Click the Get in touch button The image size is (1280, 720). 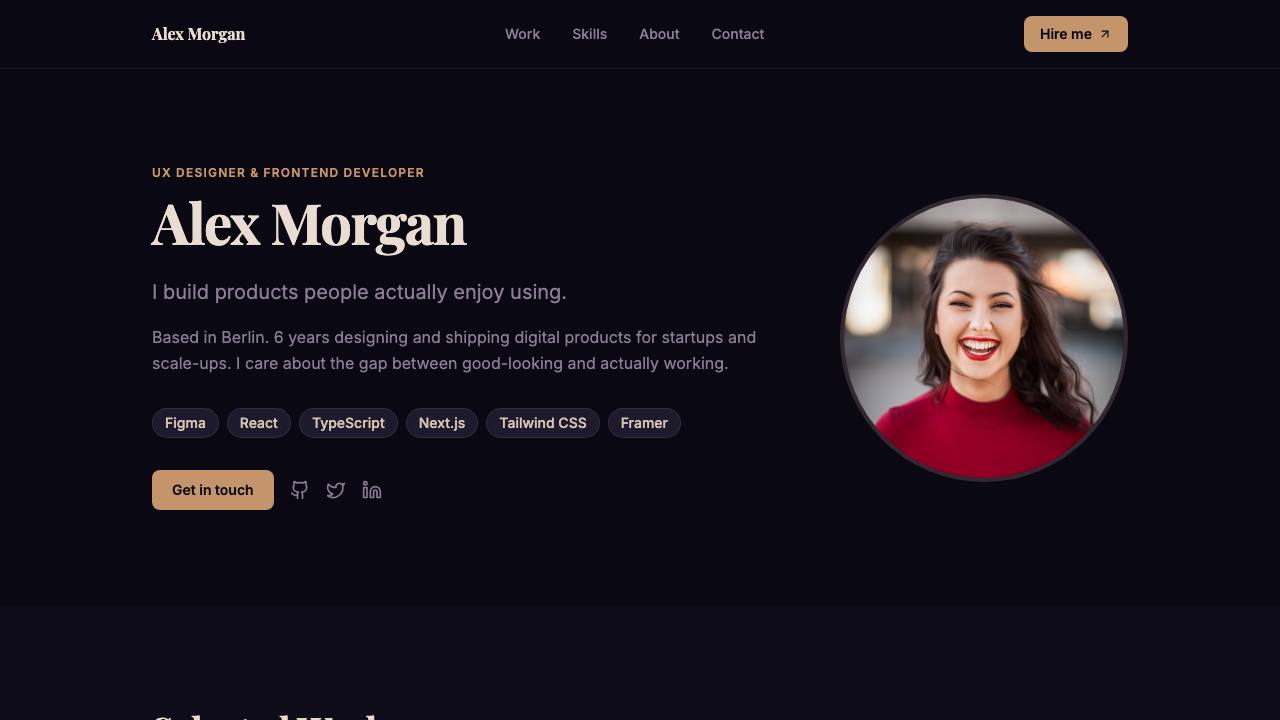(x=213, y=490)
